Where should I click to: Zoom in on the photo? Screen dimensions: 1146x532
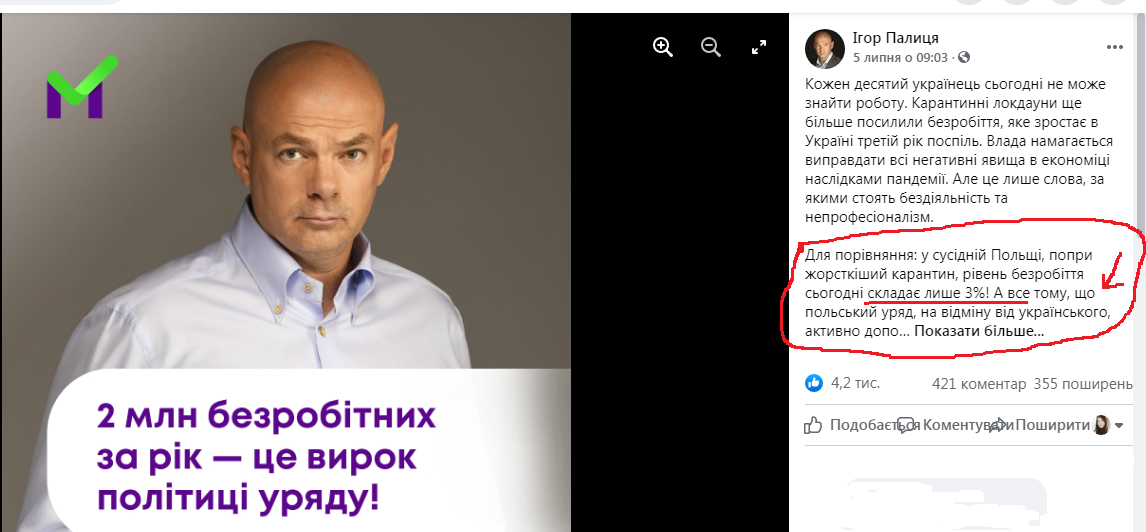[x=663, y=48]
